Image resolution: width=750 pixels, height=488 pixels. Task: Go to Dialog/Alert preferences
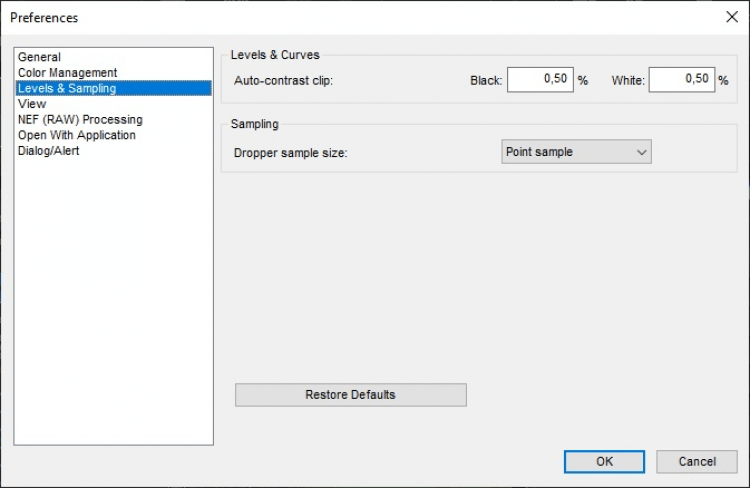point(48,151)
